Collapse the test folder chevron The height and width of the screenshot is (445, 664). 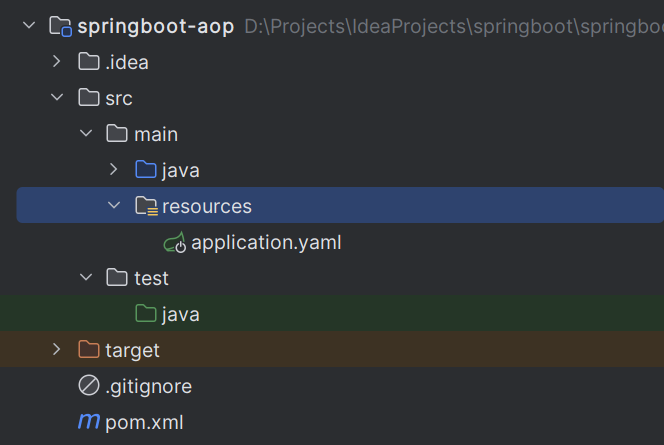coord(86,277)
